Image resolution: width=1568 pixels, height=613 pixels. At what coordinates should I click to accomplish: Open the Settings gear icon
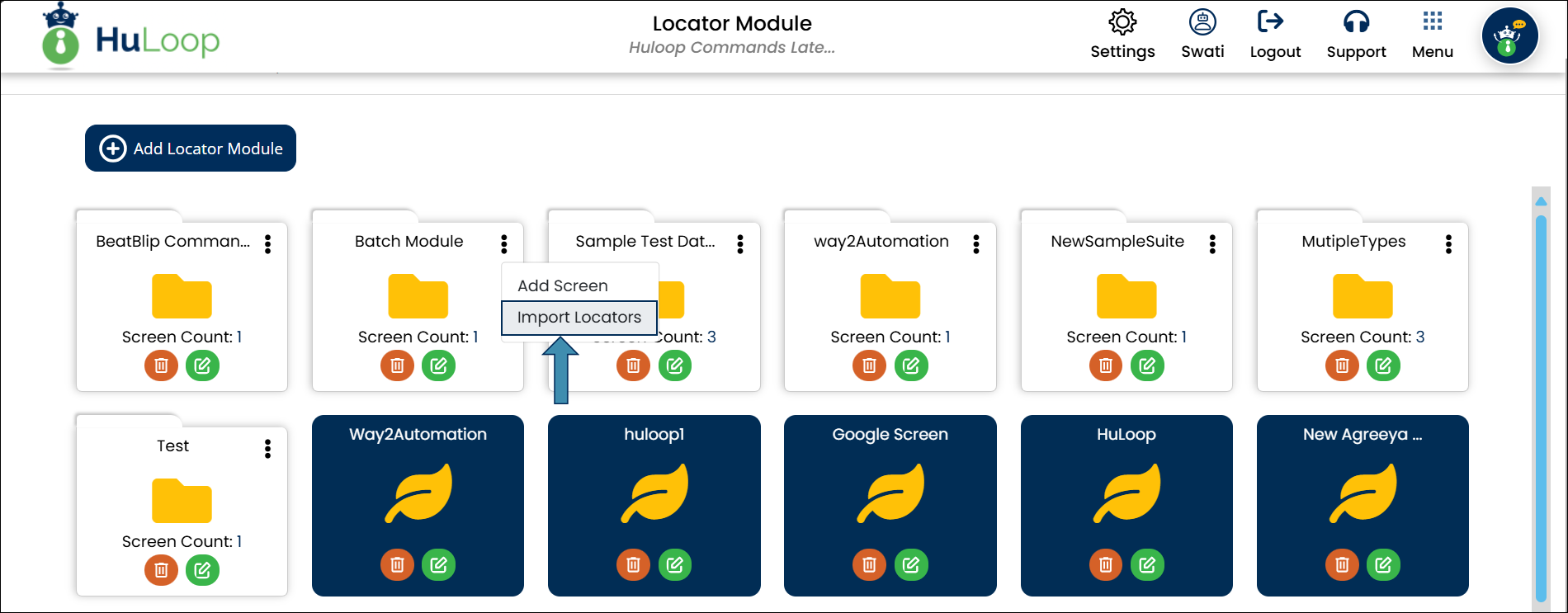[1122, 22]
